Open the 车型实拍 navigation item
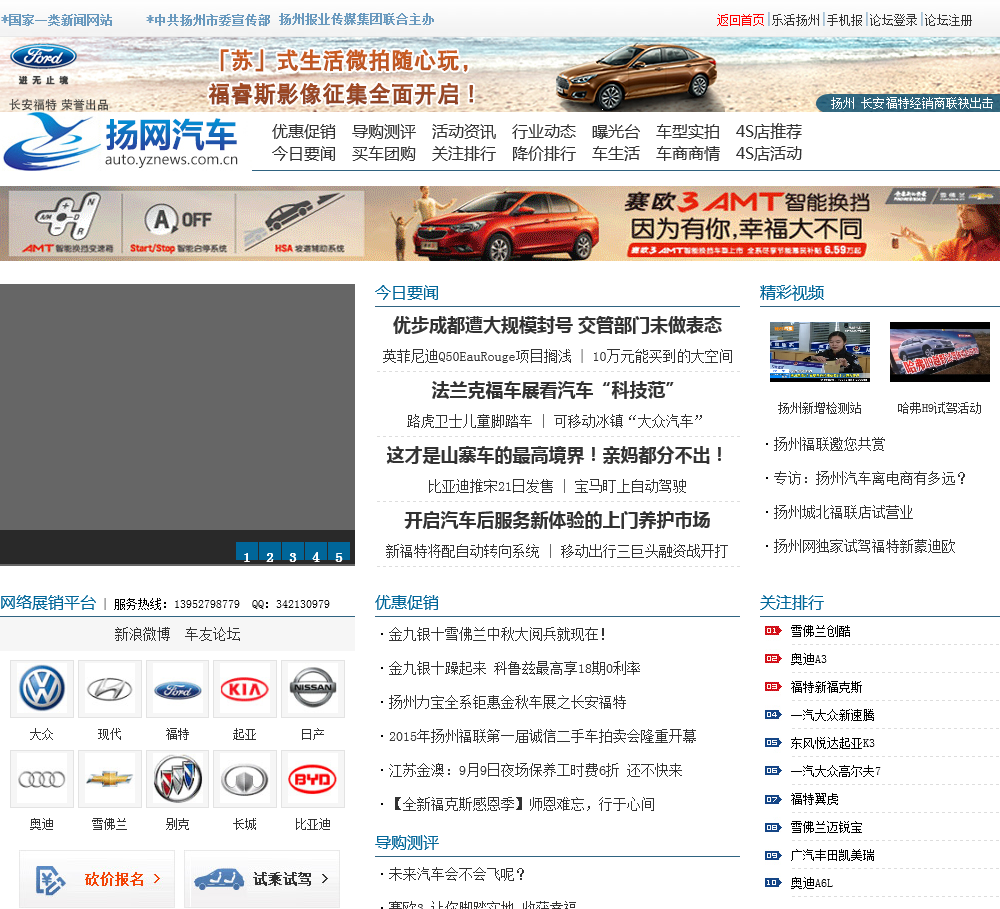Viewport: 1000px width, 909px height. (x=688, y=131)
